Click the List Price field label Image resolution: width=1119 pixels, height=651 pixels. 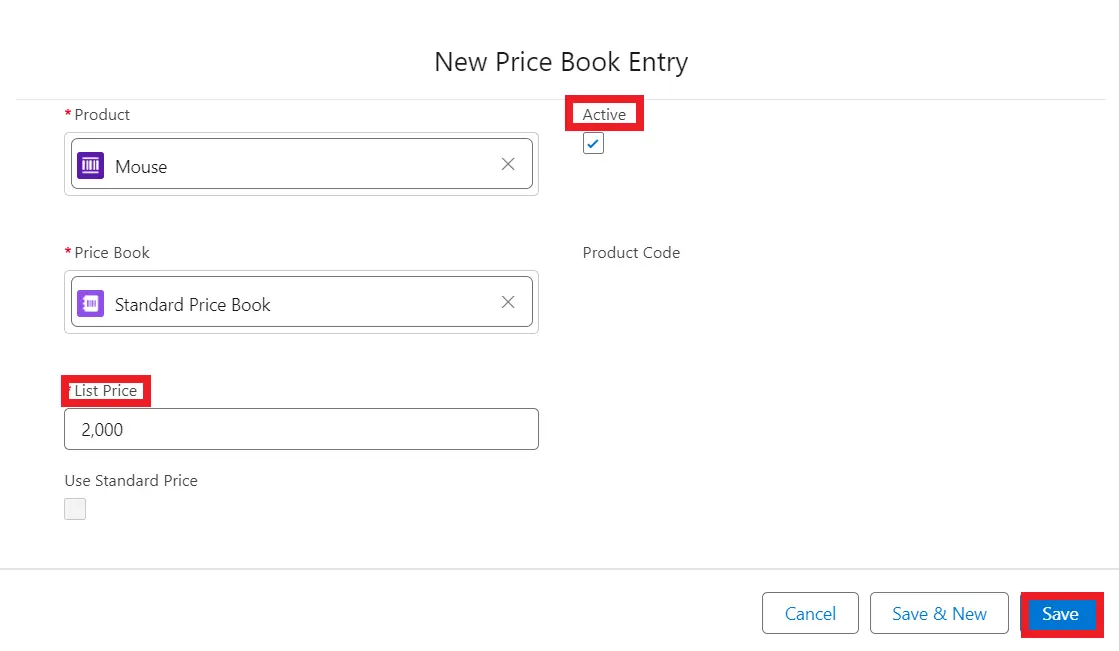[x=105, y=391]
